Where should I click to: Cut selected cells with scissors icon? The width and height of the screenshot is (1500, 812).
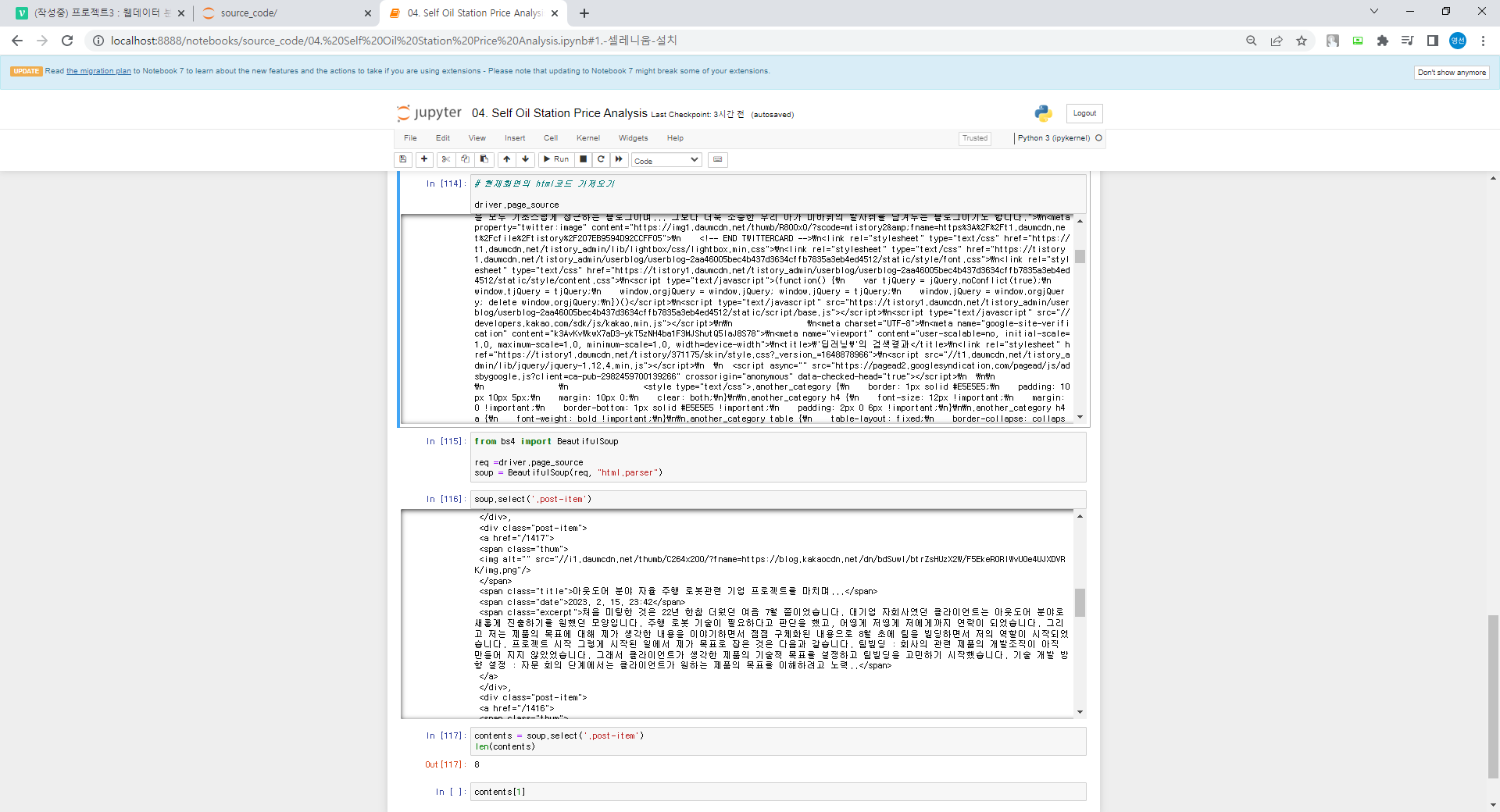click(445, 159)
